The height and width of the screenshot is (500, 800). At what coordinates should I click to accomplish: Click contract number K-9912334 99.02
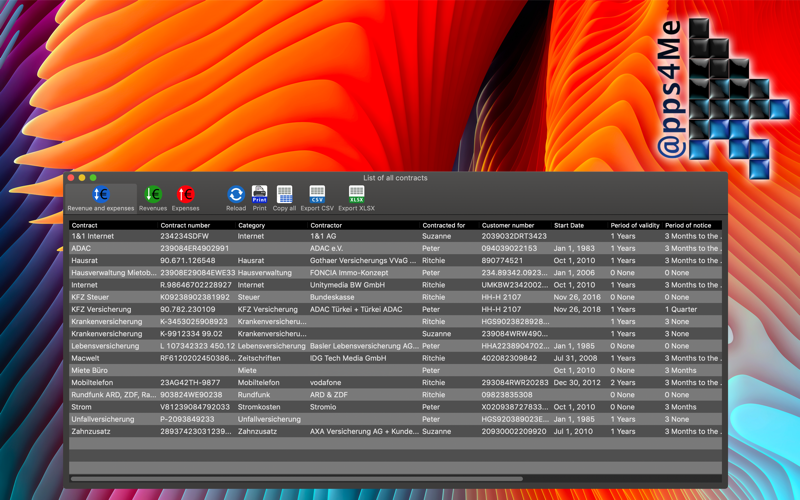pyautogui.click(x=191, y=334)
